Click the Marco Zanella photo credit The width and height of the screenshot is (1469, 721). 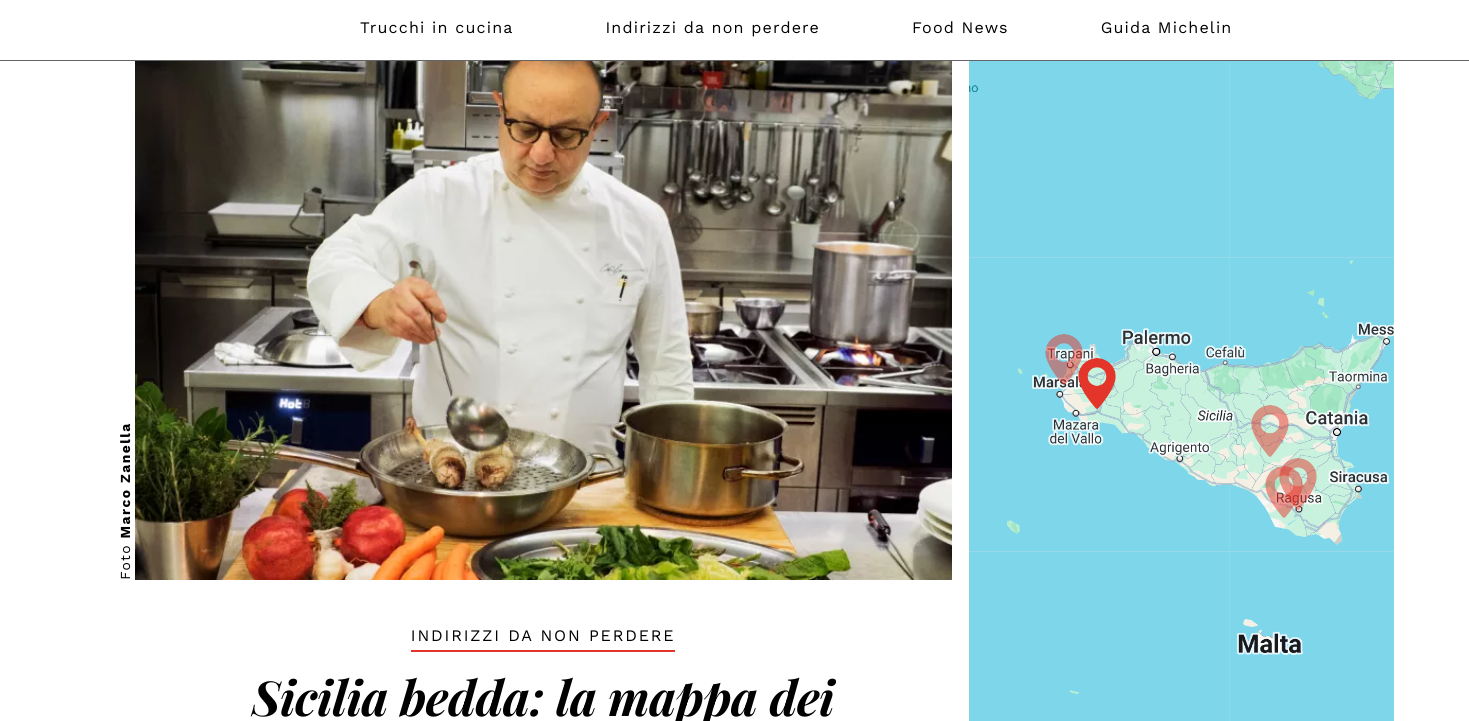click(x=126, y=500)
